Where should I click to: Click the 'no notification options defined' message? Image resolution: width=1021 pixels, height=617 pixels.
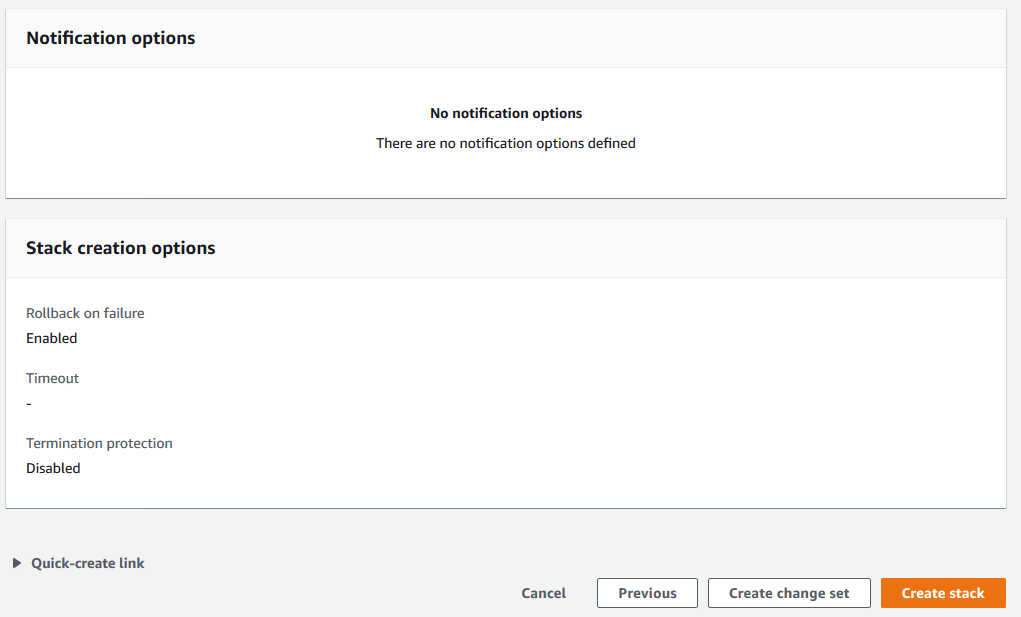pos(506,143)
